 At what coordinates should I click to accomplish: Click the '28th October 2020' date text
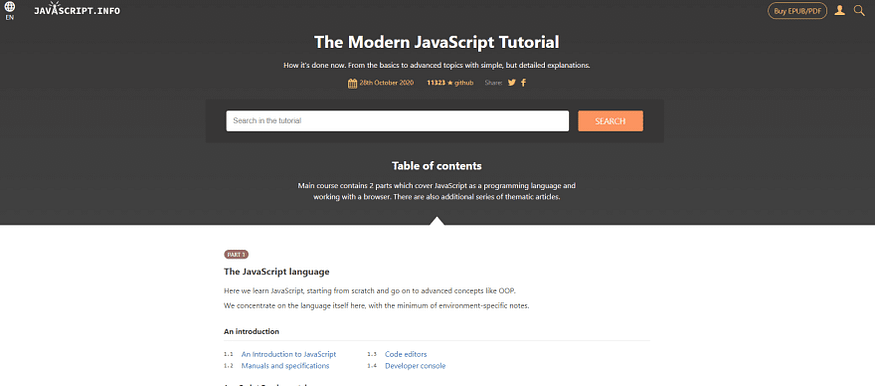[x=387, y=83]
